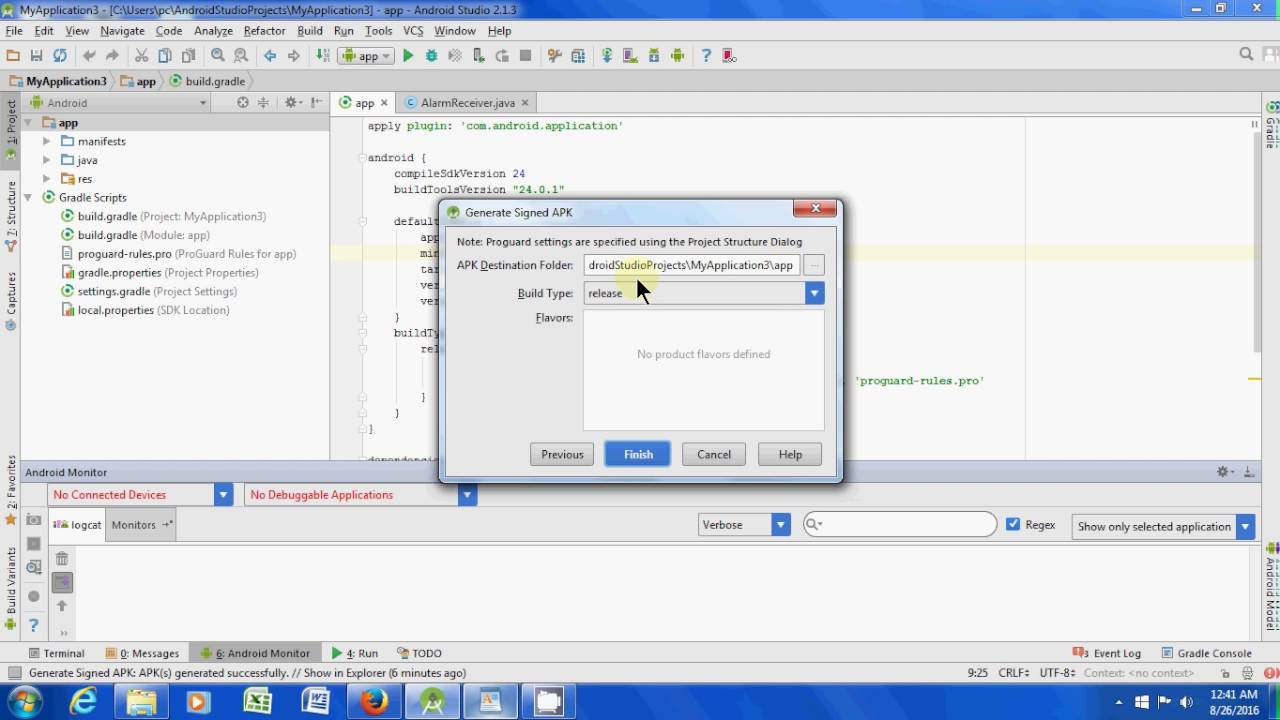Click the Open folder toolbar icon
The height and width of the screenshot is (720, 1280).
point(13,56)
